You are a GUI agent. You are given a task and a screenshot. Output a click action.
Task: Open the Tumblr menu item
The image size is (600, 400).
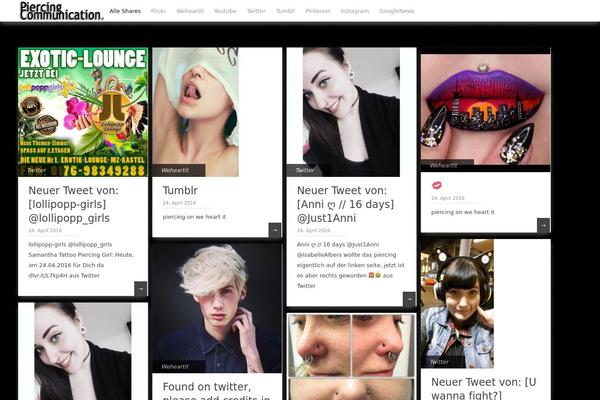(285, 11)
